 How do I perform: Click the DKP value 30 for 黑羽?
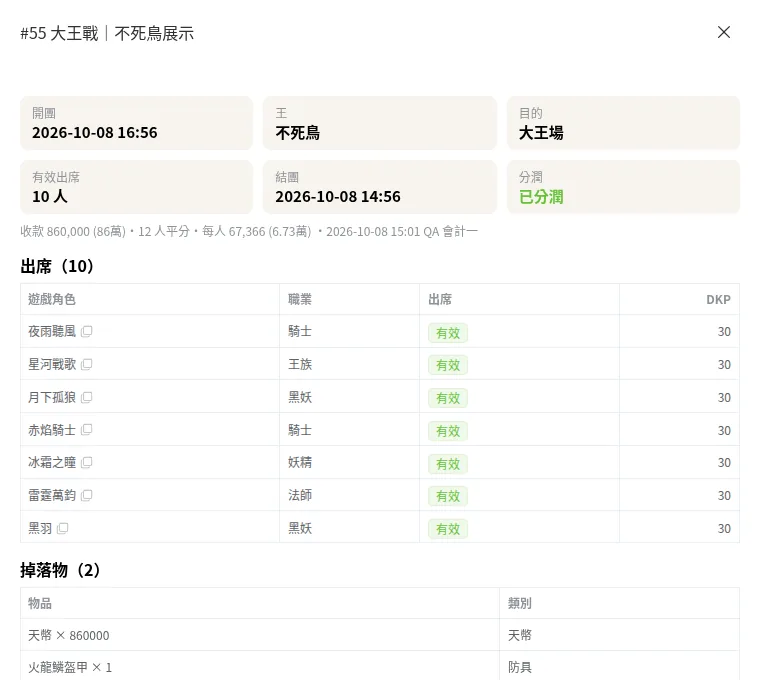724,529
